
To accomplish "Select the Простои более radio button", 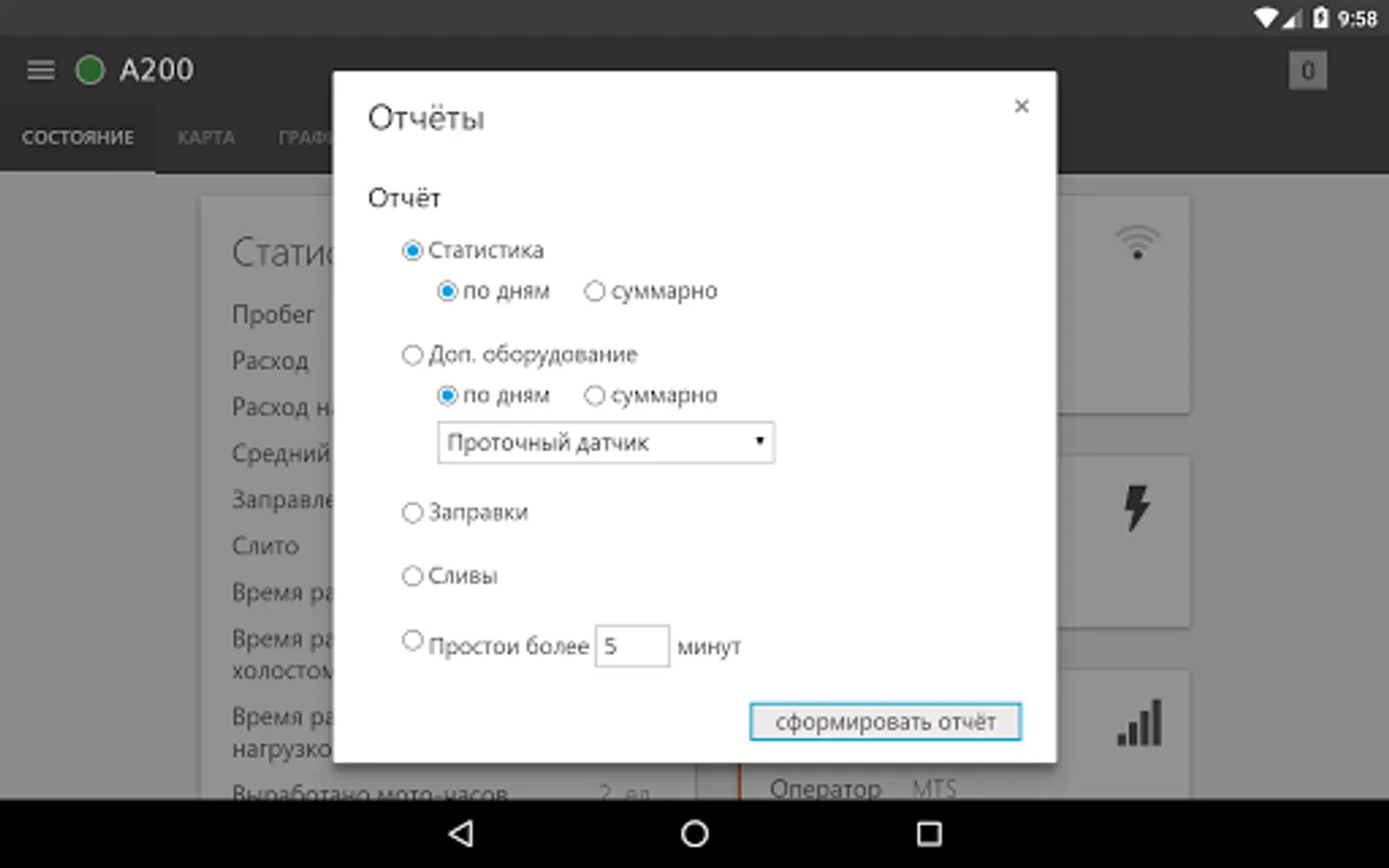I will 412,640.
